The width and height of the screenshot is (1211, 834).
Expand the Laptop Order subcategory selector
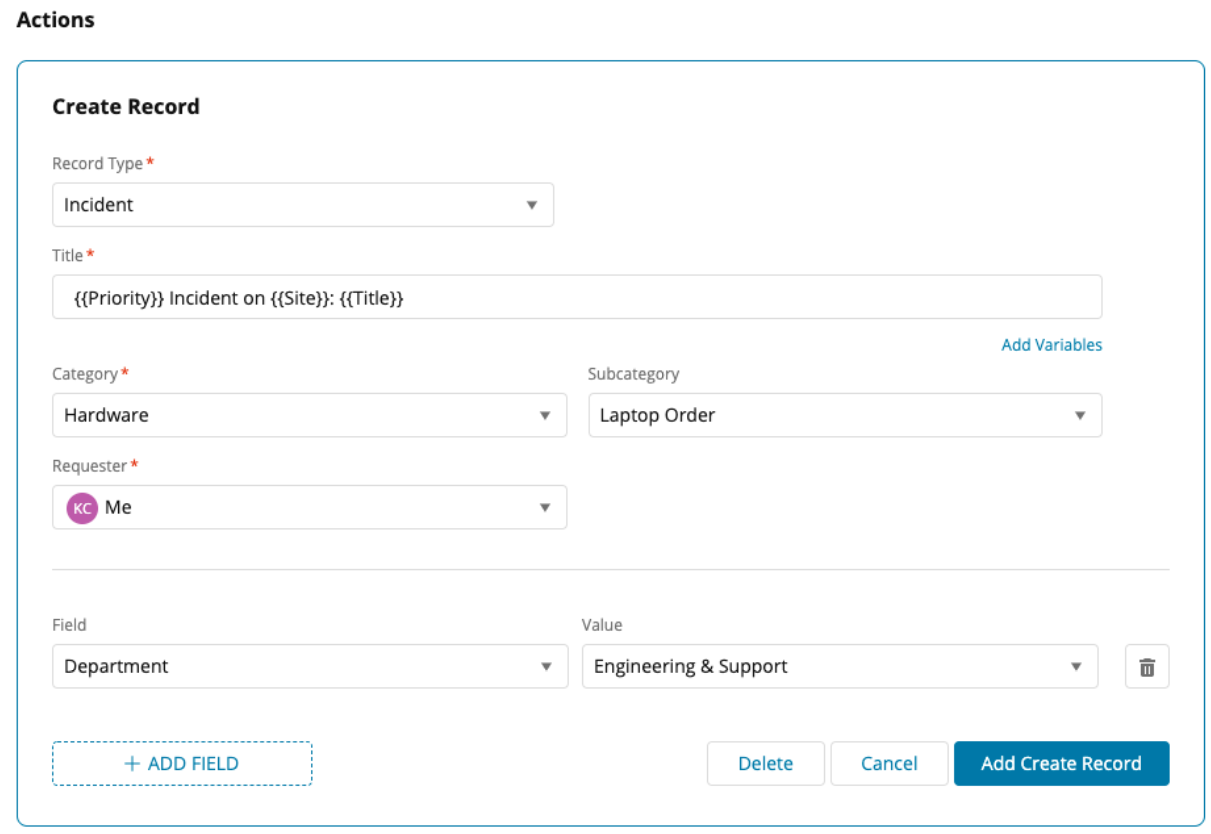click(844, 415)
